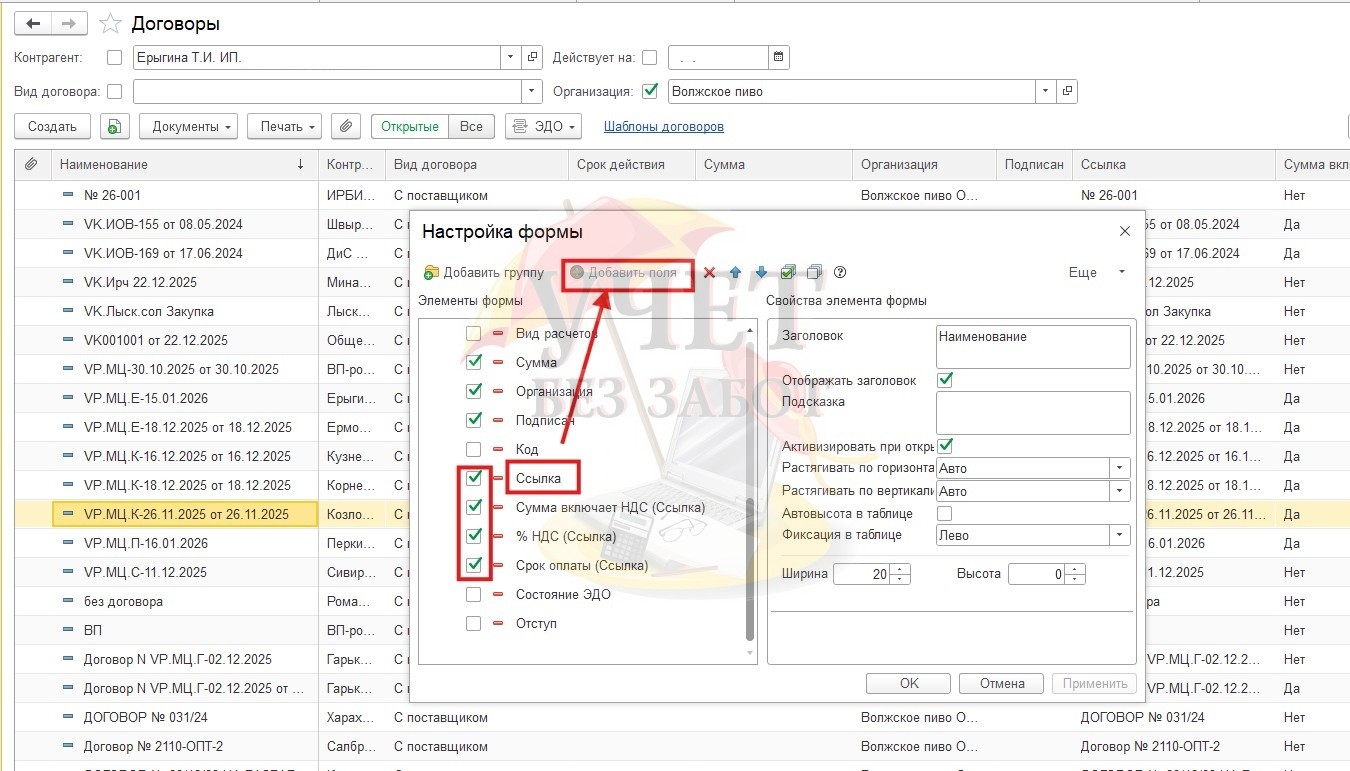This screenshot has height=771, width=1350.
Task: Expand the Фиксация в таблице dropdown
Action: point(1119,536)
